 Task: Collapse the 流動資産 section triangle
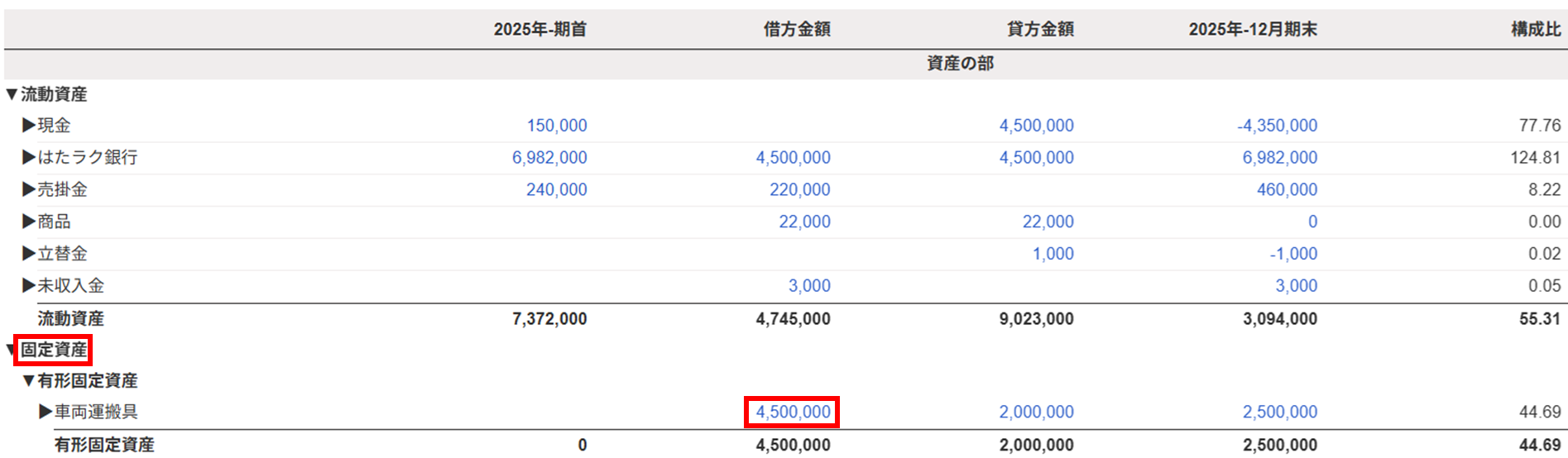[x=12, y=94]
